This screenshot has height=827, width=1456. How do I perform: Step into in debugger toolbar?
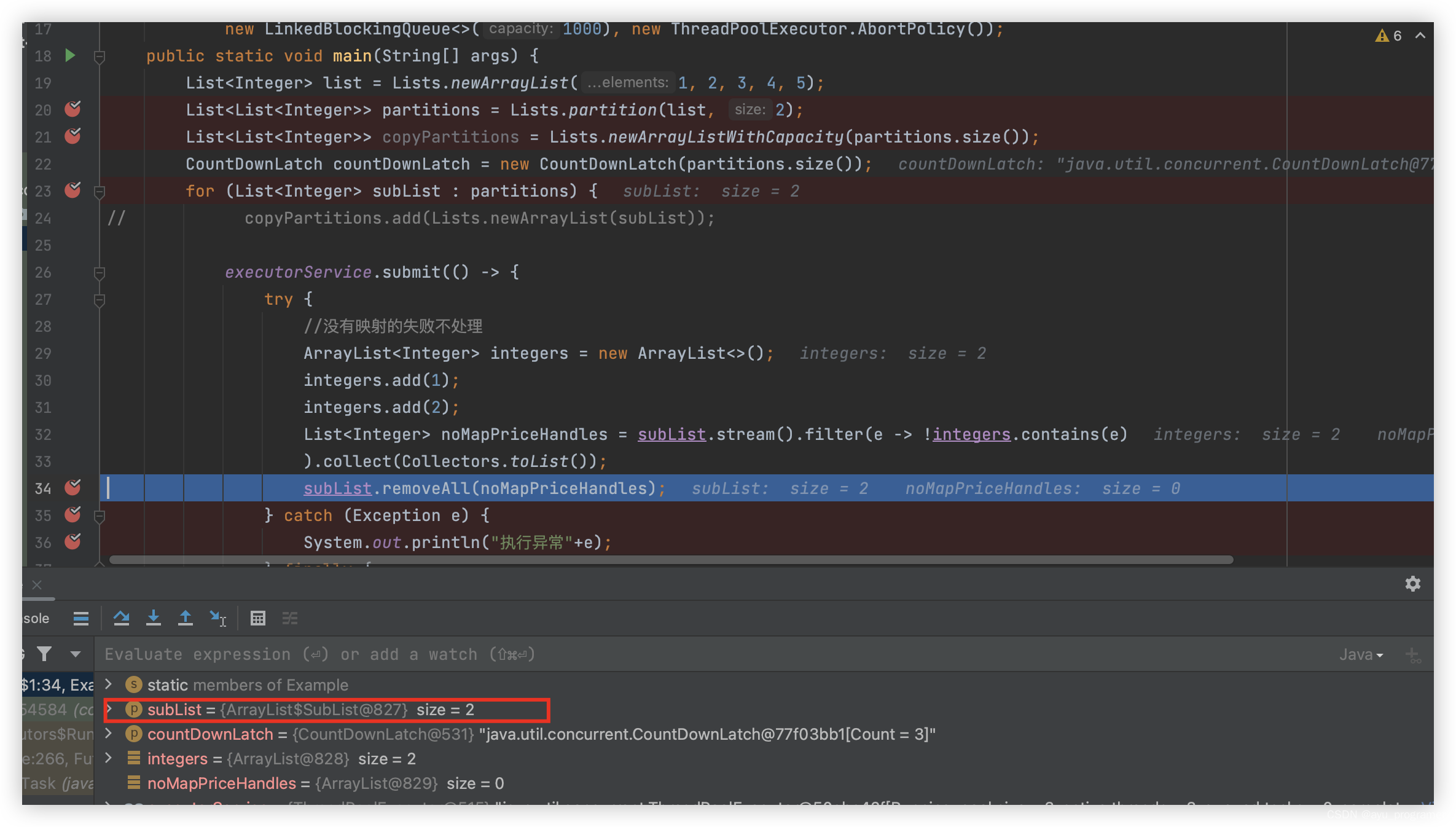(x=154, y=618)
